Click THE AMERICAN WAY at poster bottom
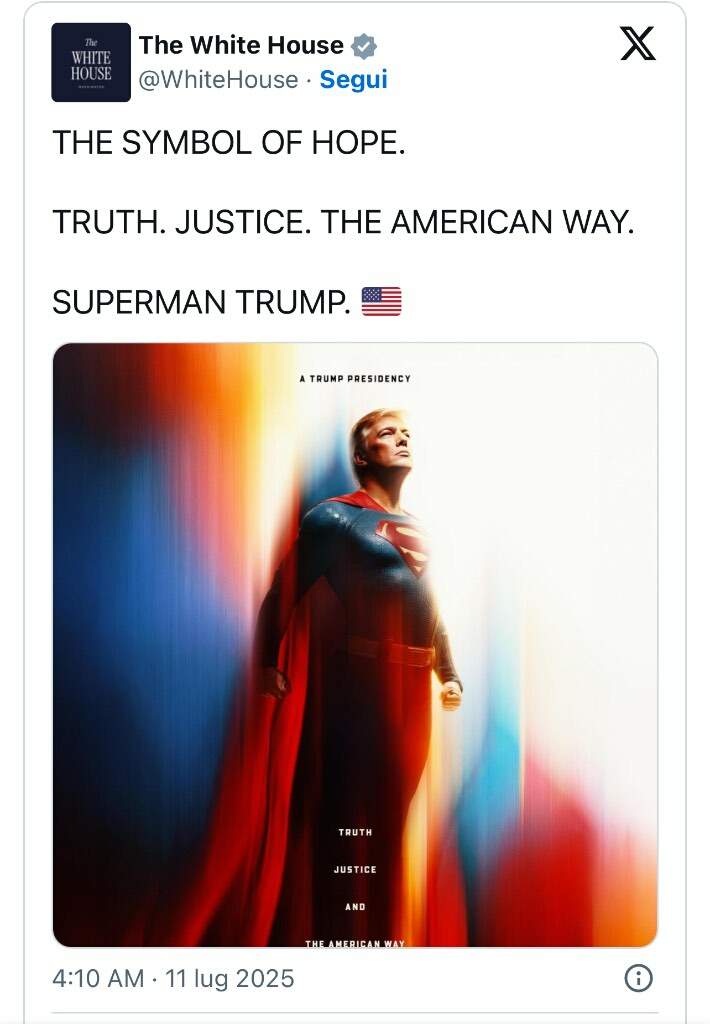The width and height of the screenshot is (710, 1024). pos(355,943)
